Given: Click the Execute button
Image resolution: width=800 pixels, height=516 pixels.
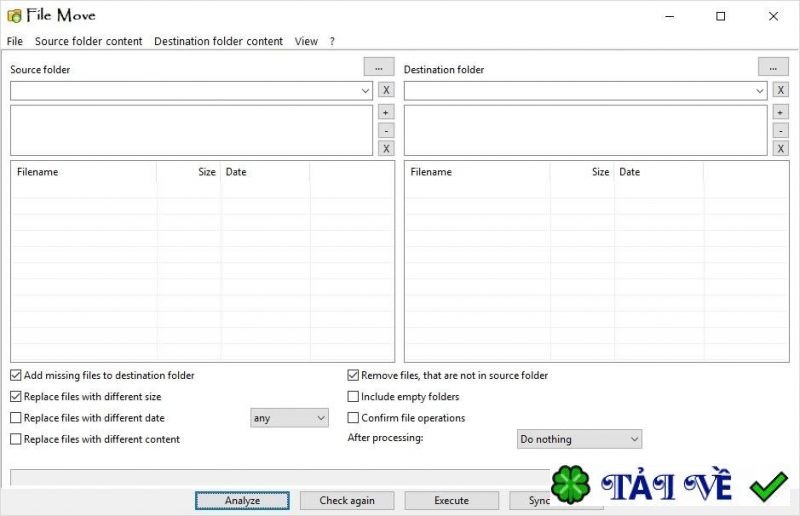Looking at the screenshot, I should tap(452, 501).
